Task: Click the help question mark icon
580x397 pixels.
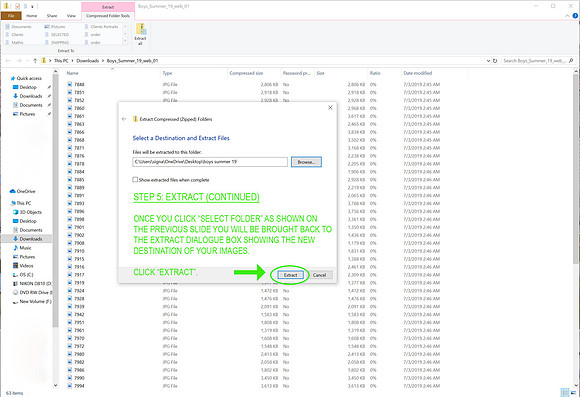Action: pos(575,16)
